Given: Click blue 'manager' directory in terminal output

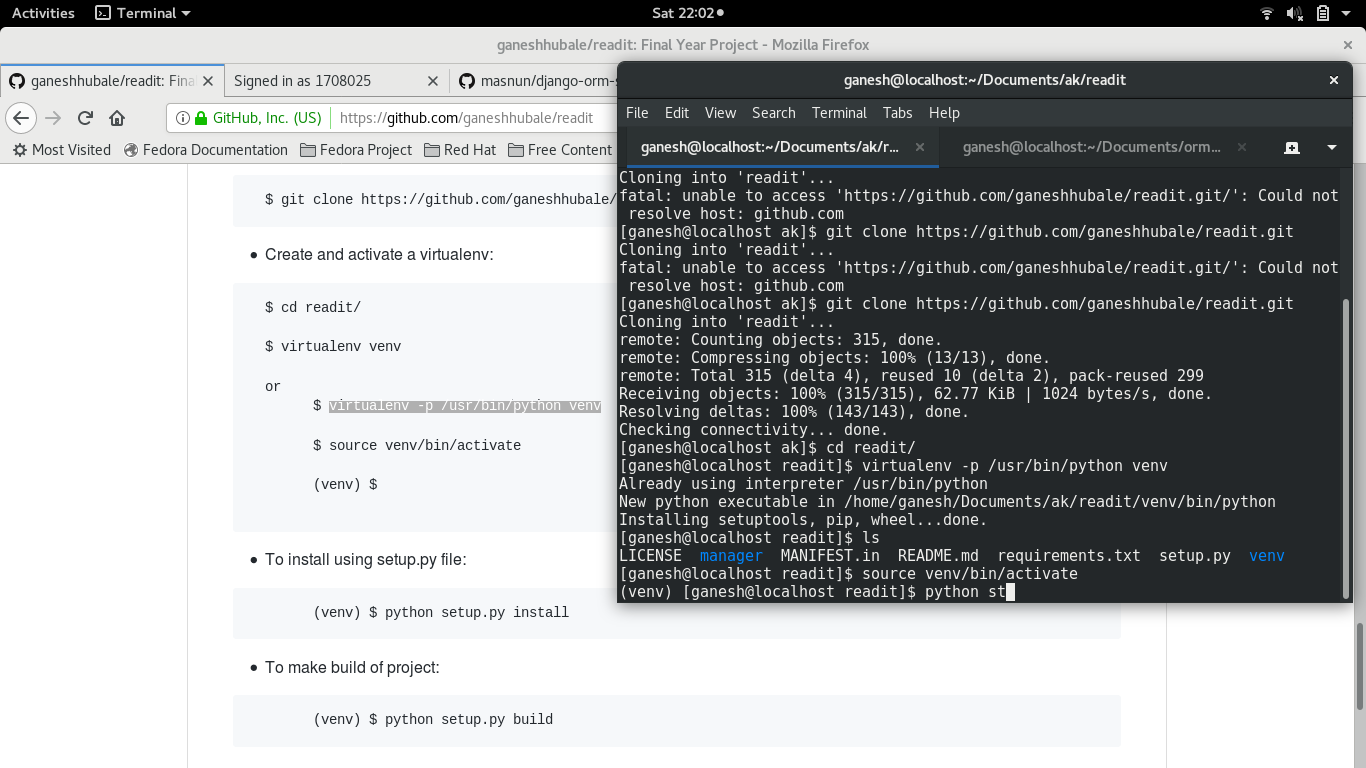Looking at the screenshot, I should (731, 556).
